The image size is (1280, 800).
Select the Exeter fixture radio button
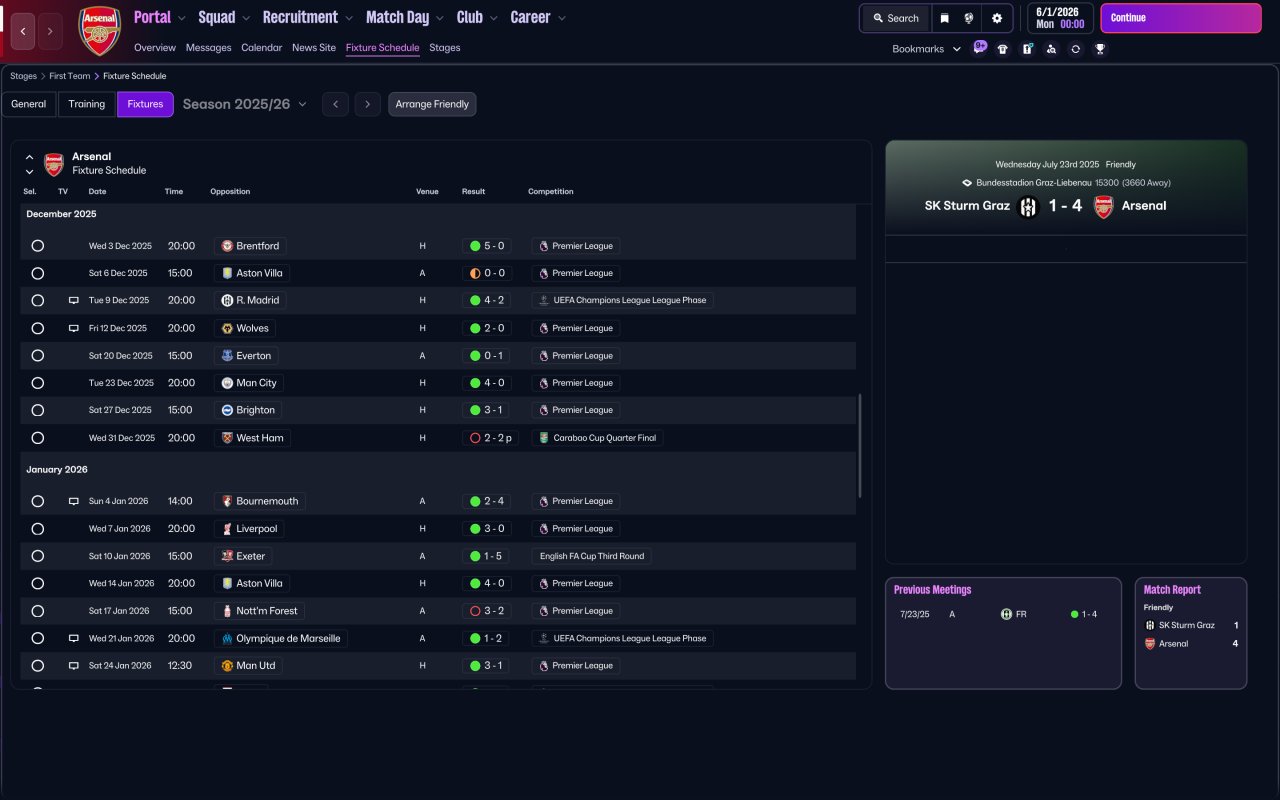[x=38, y=556]
